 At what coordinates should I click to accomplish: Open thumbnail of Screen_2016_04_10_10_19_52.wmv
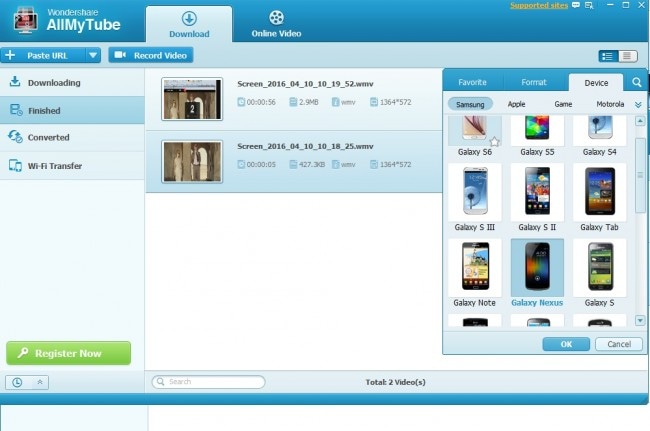tap(192, 99)
